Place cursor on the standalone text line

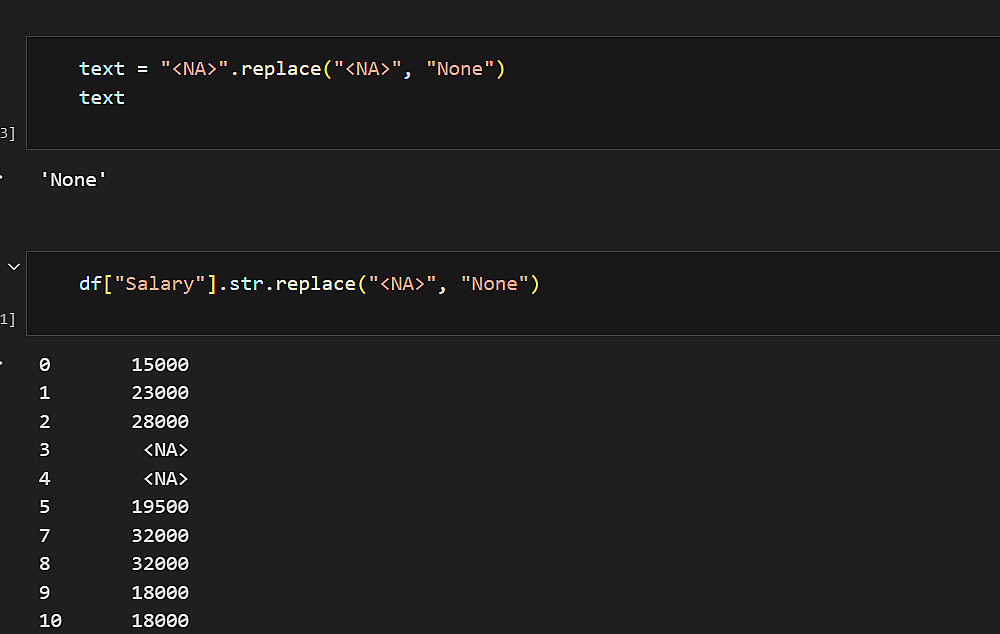click(x=102, y=98)
